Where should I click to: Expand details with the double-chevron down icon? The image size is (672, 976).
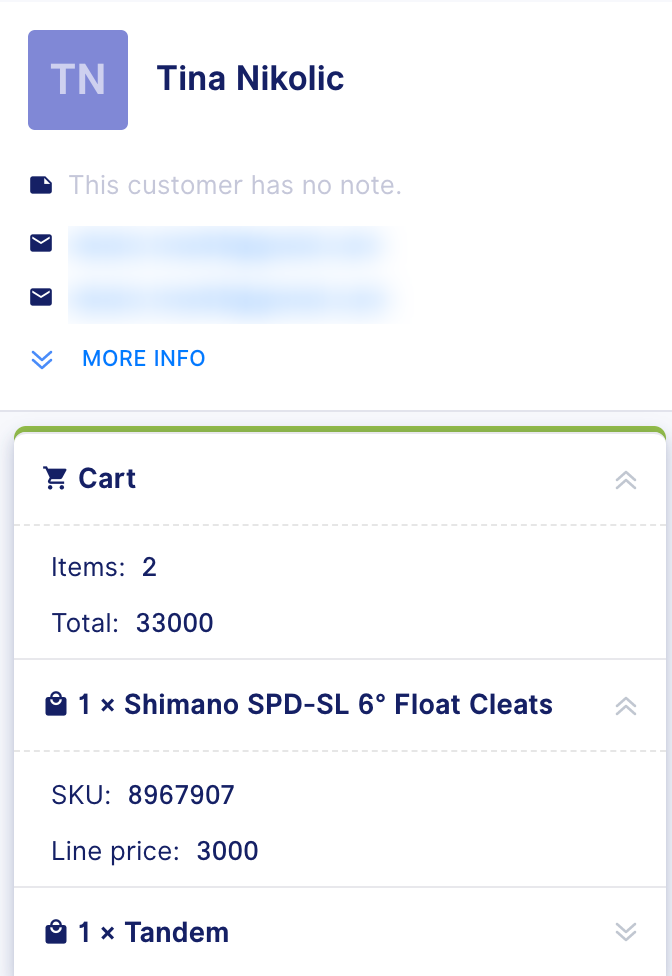[42, 359]
